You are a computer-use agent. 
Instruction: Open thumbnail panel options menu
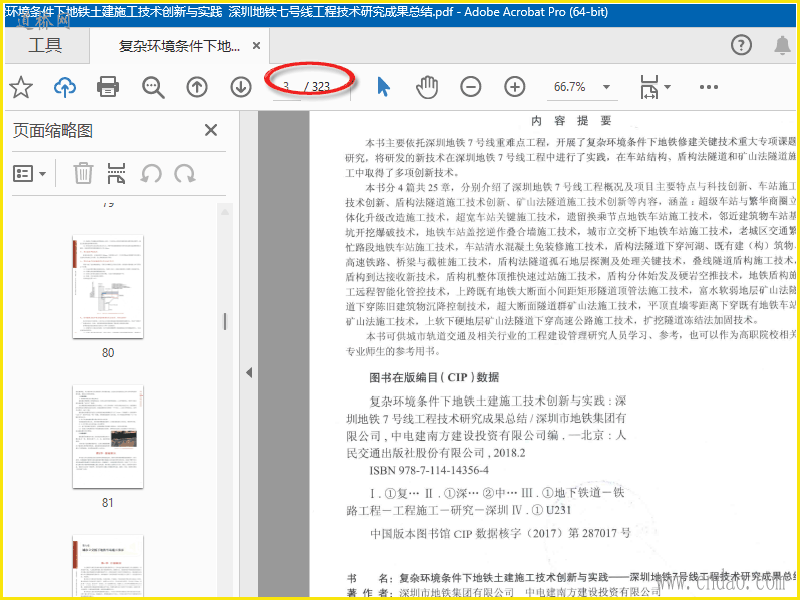pyautogui.click(x=30, y=174)
